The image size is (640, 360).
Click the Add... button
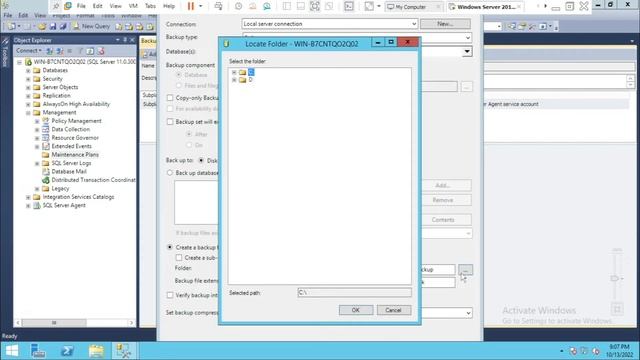pos(442,185)
